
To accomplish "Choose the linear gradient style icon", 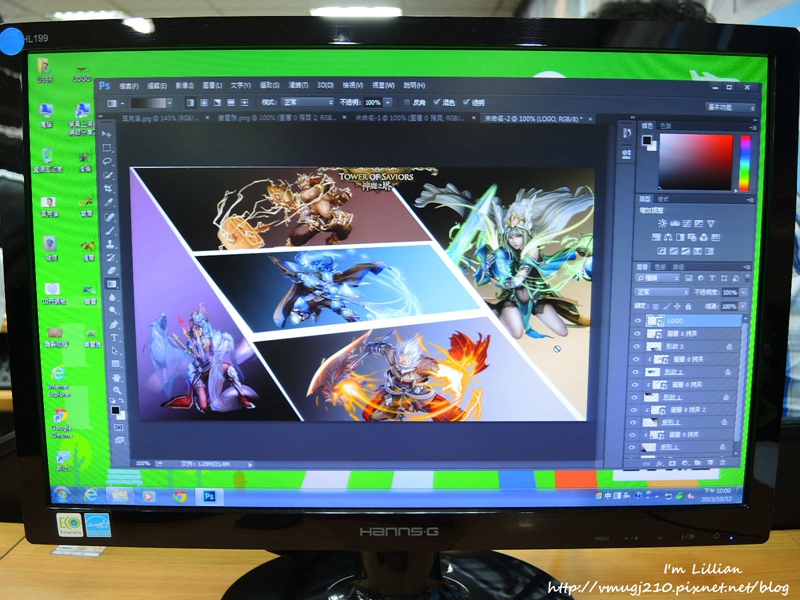I will pyautogui.click(x=190, y=103).
